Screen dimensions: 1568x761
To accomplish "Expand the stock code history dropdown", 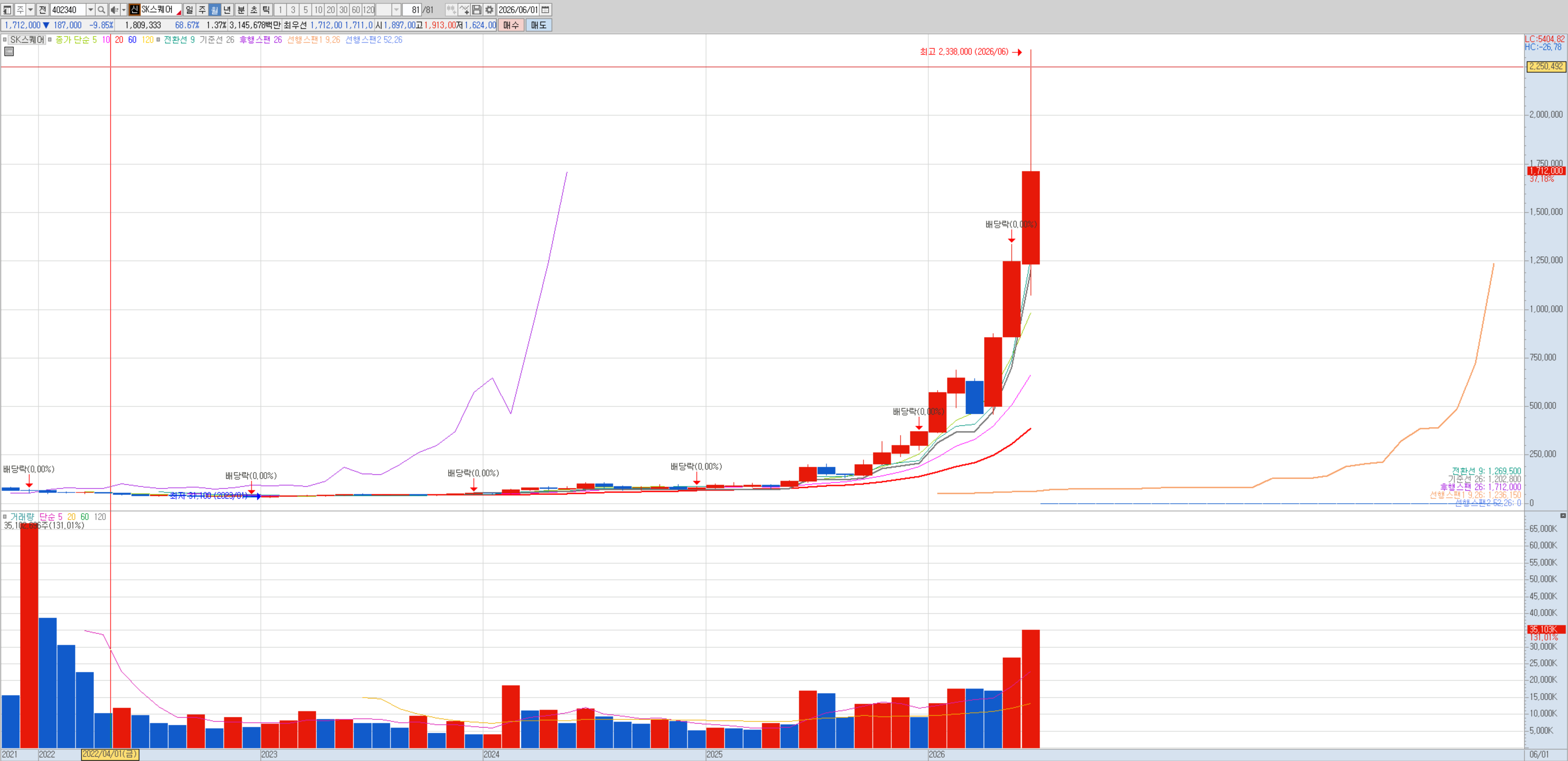I will pyautogui.click(x=91, y=10).
